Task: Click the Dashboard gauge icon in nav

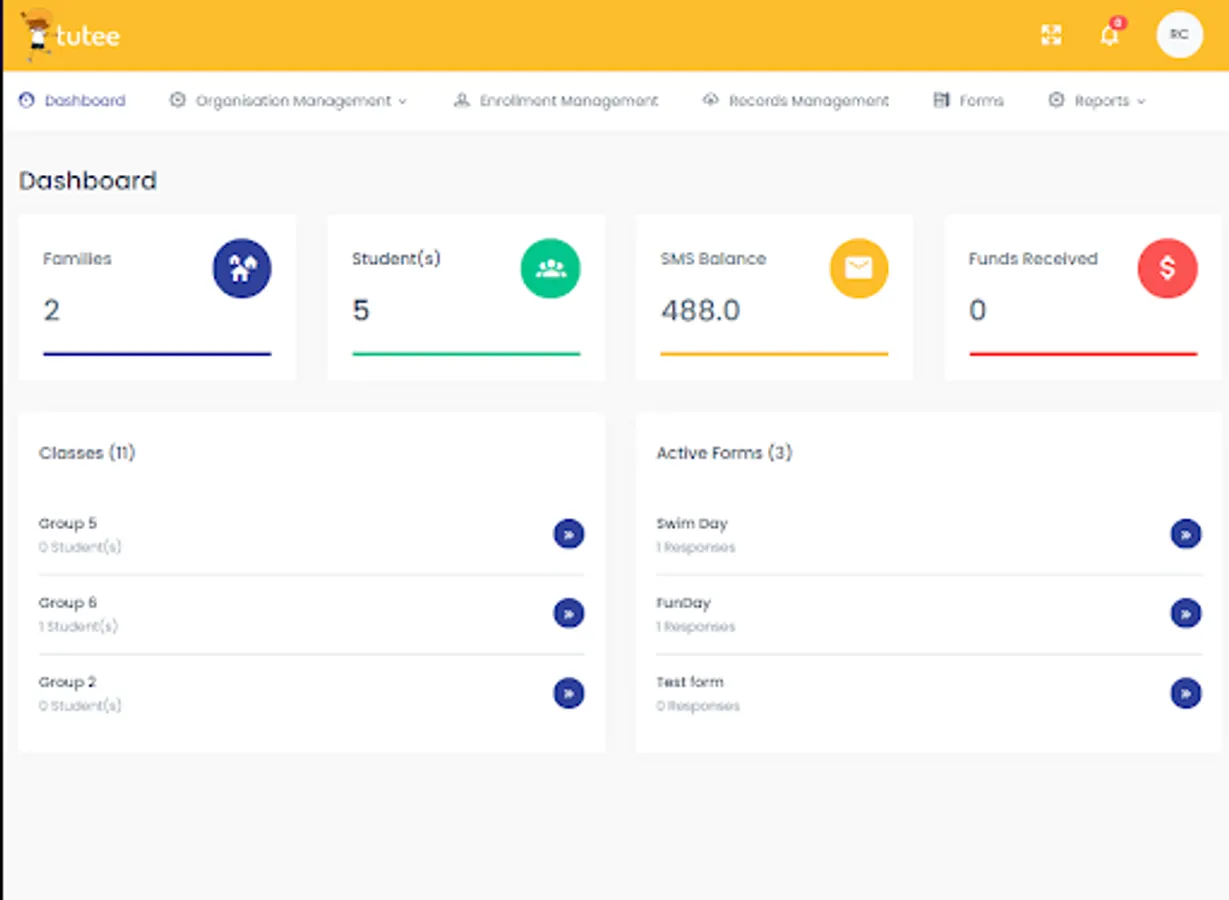Action: 27,100
